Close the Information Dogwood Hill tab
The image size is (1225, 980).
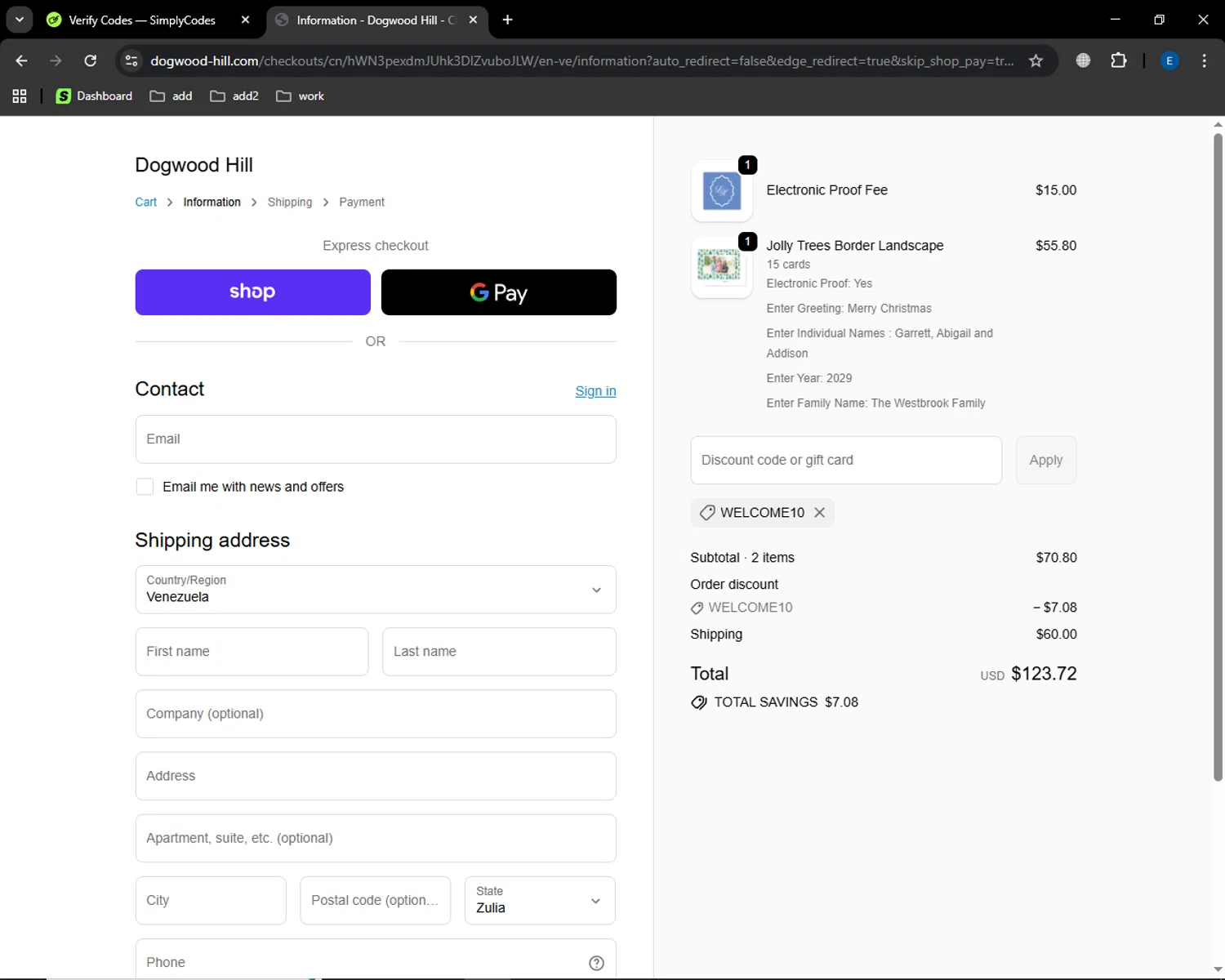click(x=473, y=20)
